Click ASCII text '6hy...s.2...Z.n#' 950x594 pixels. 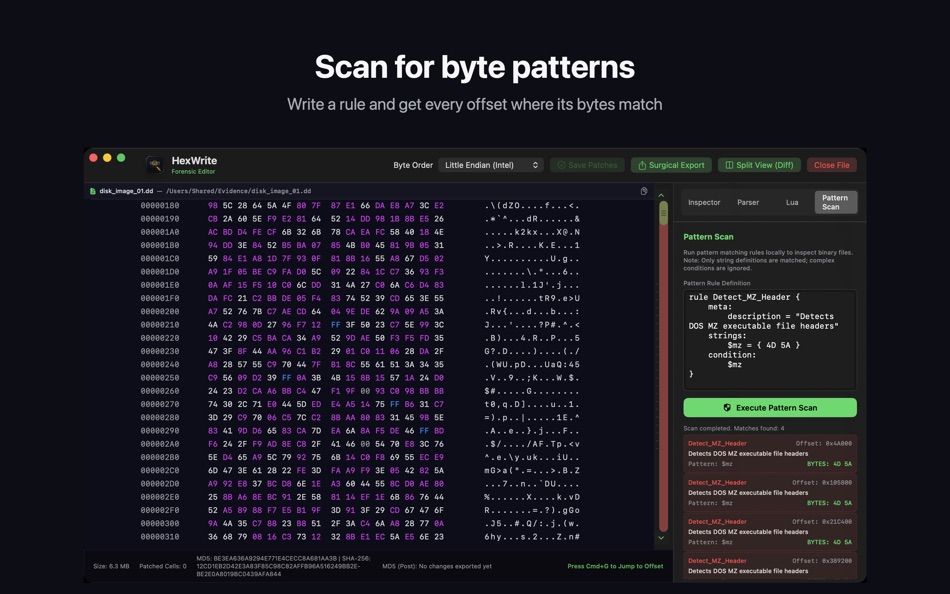pos(532,536)
